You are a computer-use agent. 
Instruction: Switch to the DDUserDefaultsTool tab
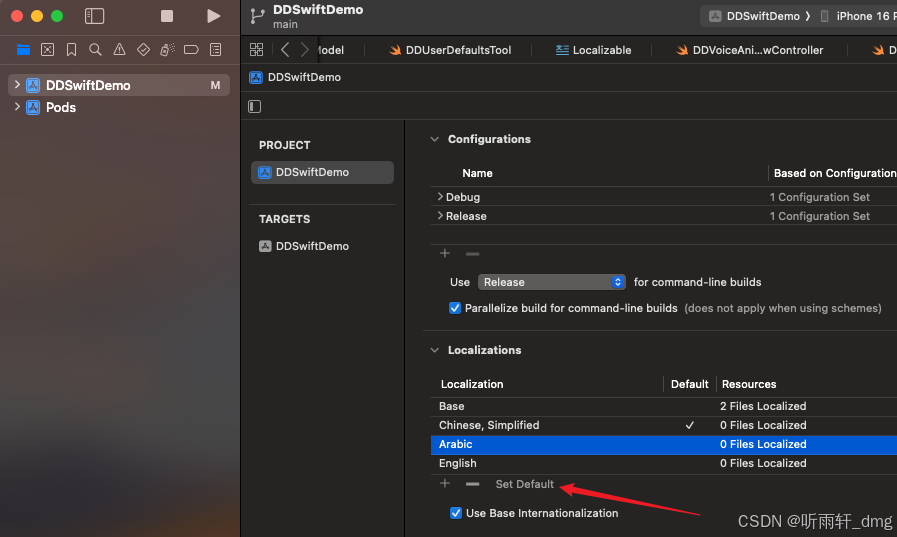tap(450, 50)
